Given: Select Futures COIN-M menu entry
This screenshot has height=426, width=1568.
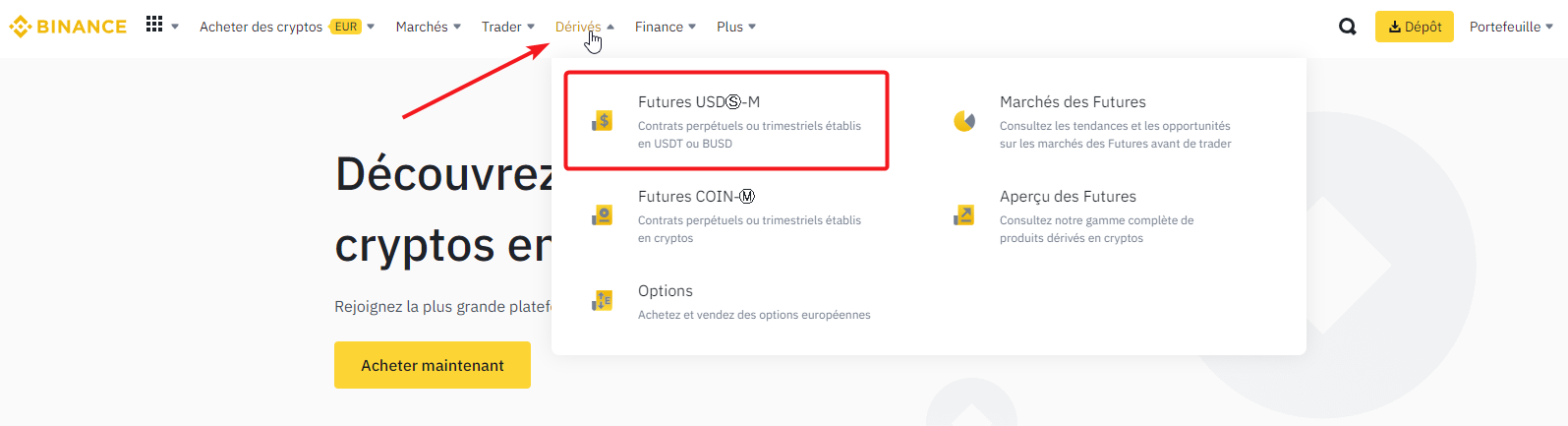Looking at the screenshot, I should [x=696, y=197].
